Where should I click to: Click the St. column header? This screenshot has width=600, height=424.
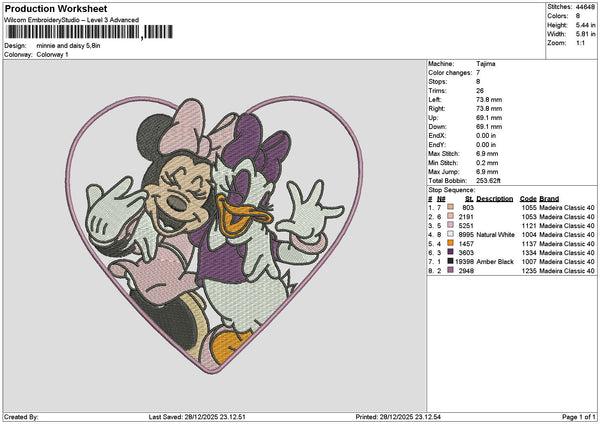click(469, 199)
